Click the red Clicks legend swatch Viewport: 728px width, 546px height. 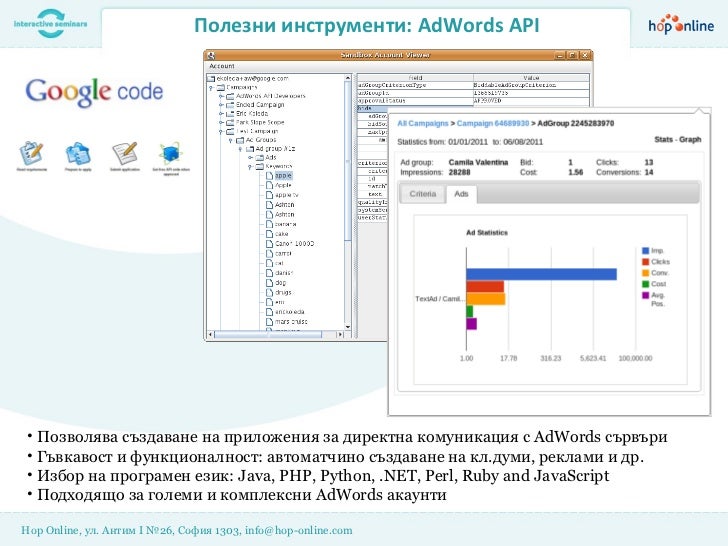pos(645,262)
